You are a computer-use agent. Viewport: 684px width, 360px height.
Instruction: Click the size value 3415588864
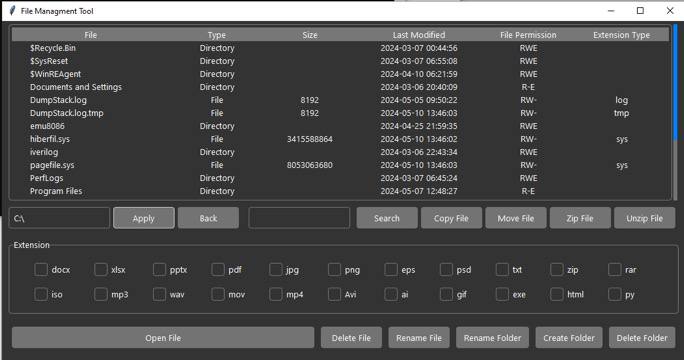pyautogui.click(x=310, y=139)
